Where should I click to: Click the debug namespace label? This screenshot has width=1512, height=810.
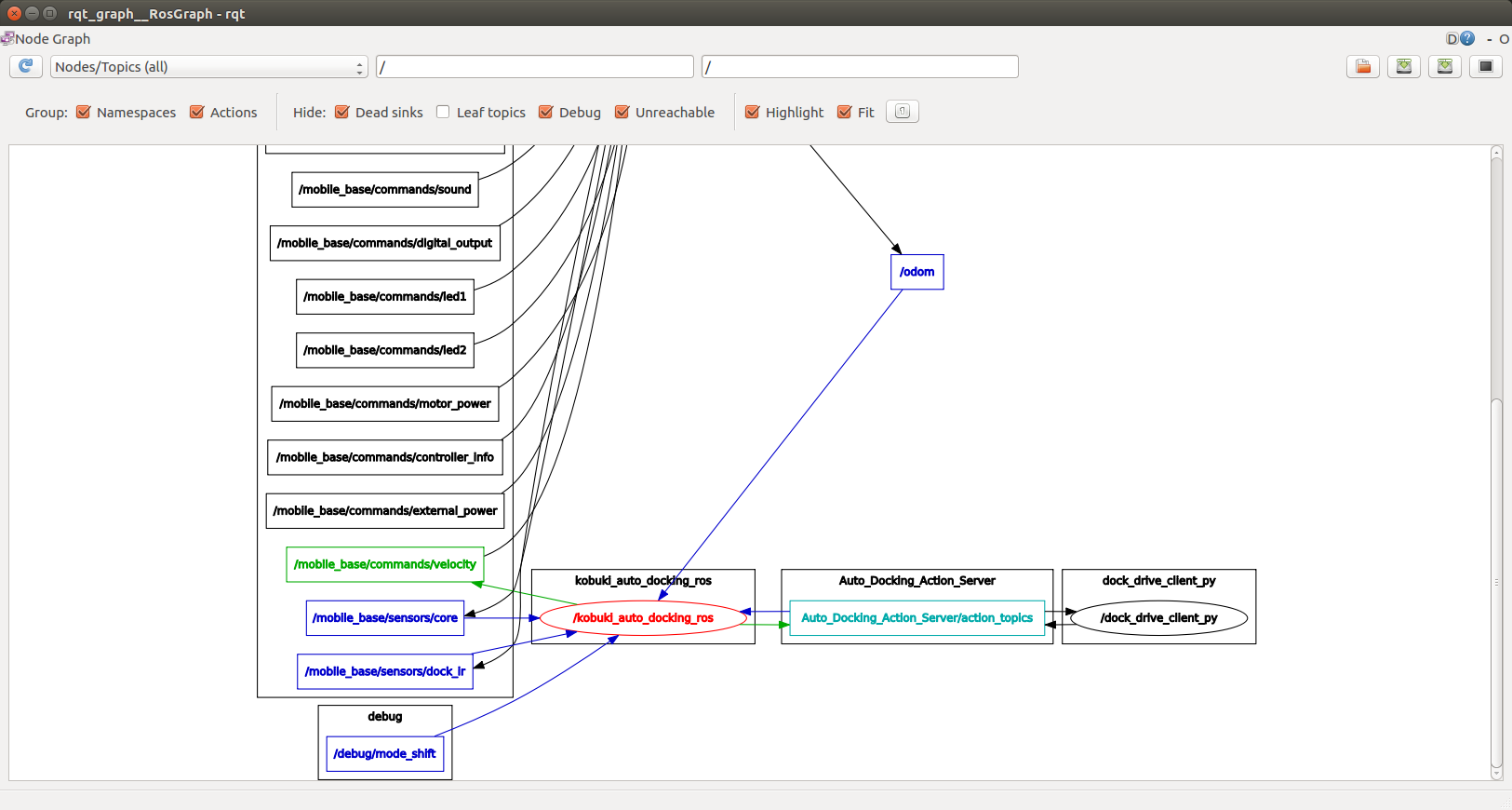[384, 716]
